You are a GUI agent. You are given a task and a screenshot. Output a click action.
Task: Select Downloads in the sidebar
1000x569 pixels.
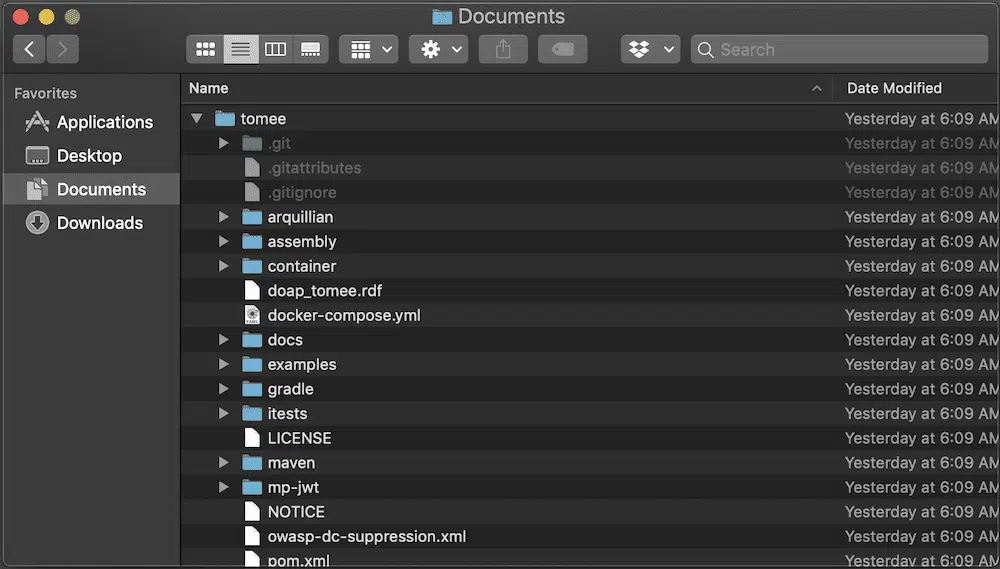click(x=99, y=223)
